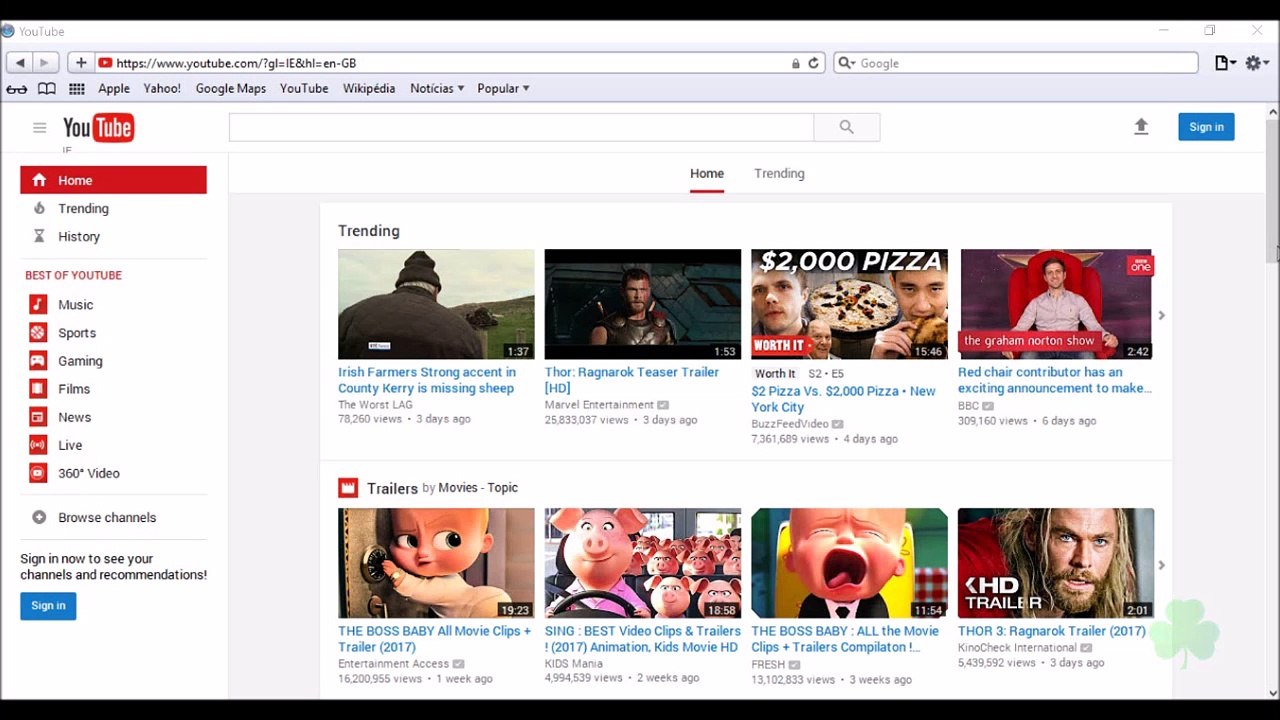Expand the Popular bookmarks dropdown
The image size is (1280, 720).
(x=503, y=89)
